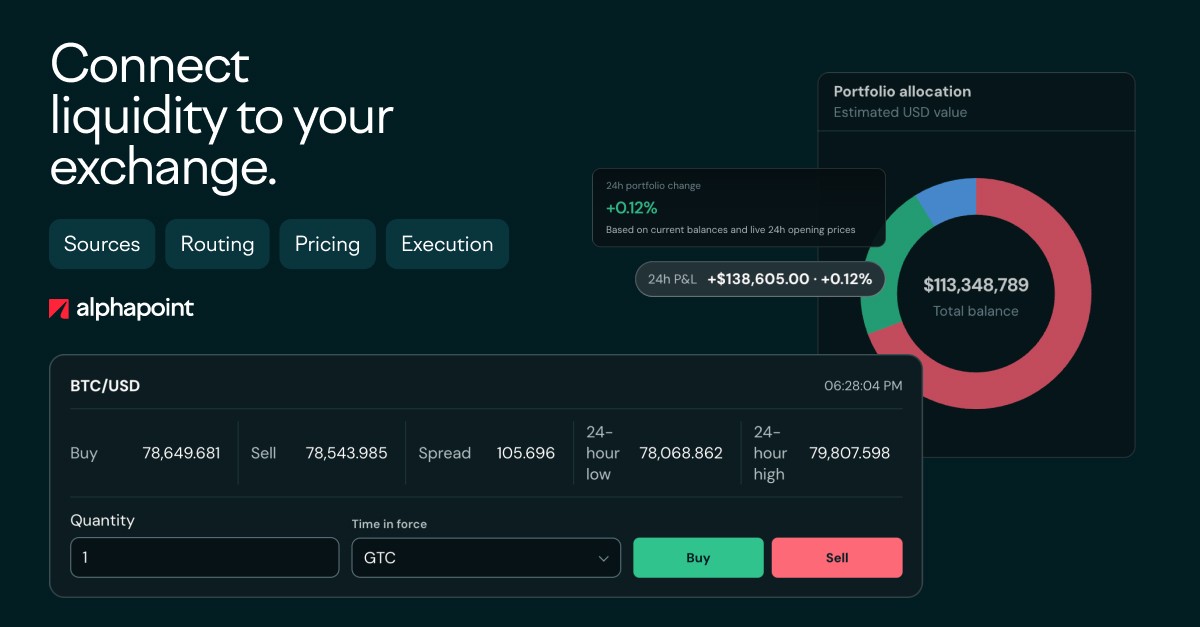Click the alphapoint wordmark text
1200x627 pixels.
pyautogui.click(x=135, y=309)
